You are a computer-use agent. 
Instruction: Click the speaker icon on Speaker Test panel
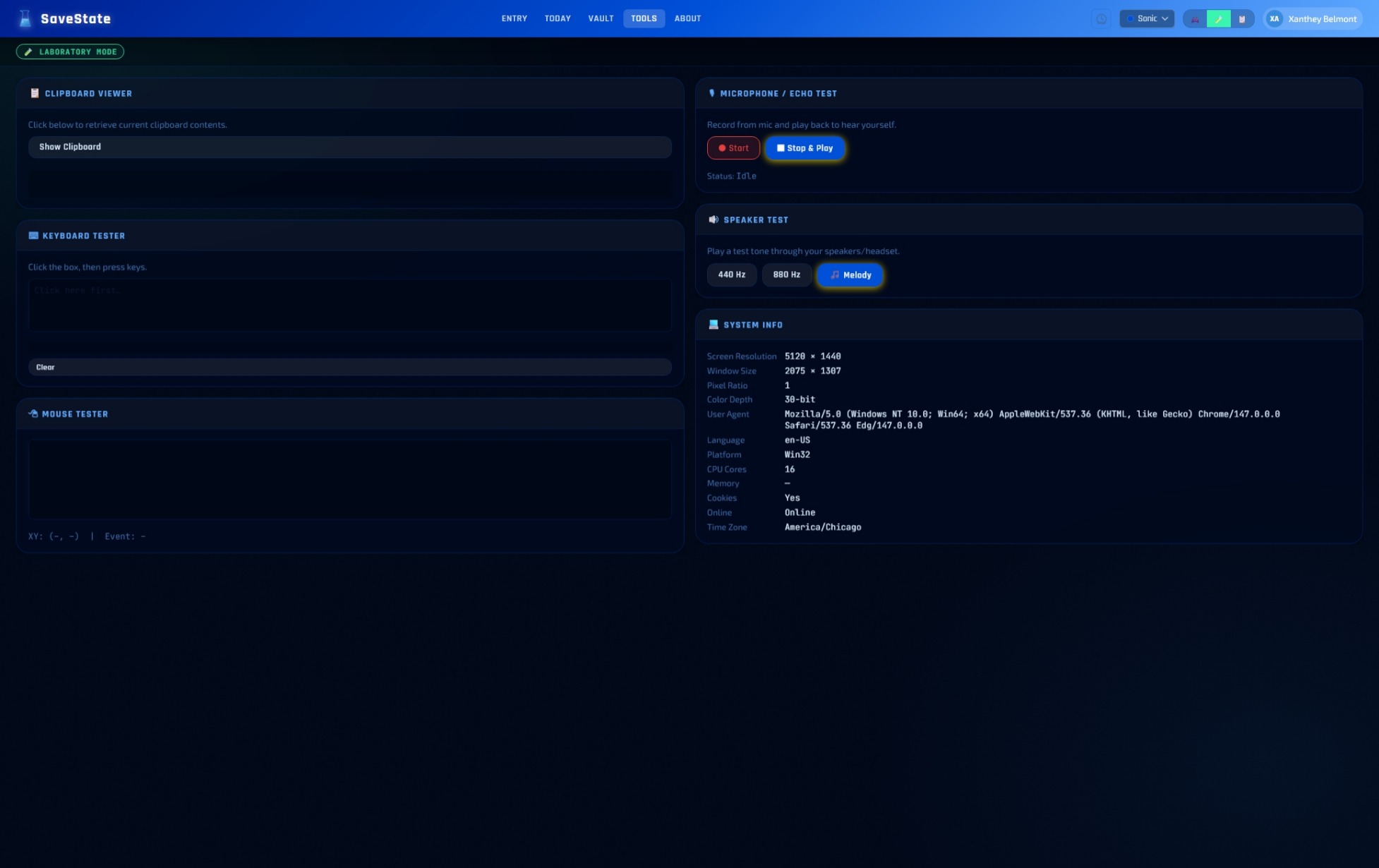(x=714, y=219)
